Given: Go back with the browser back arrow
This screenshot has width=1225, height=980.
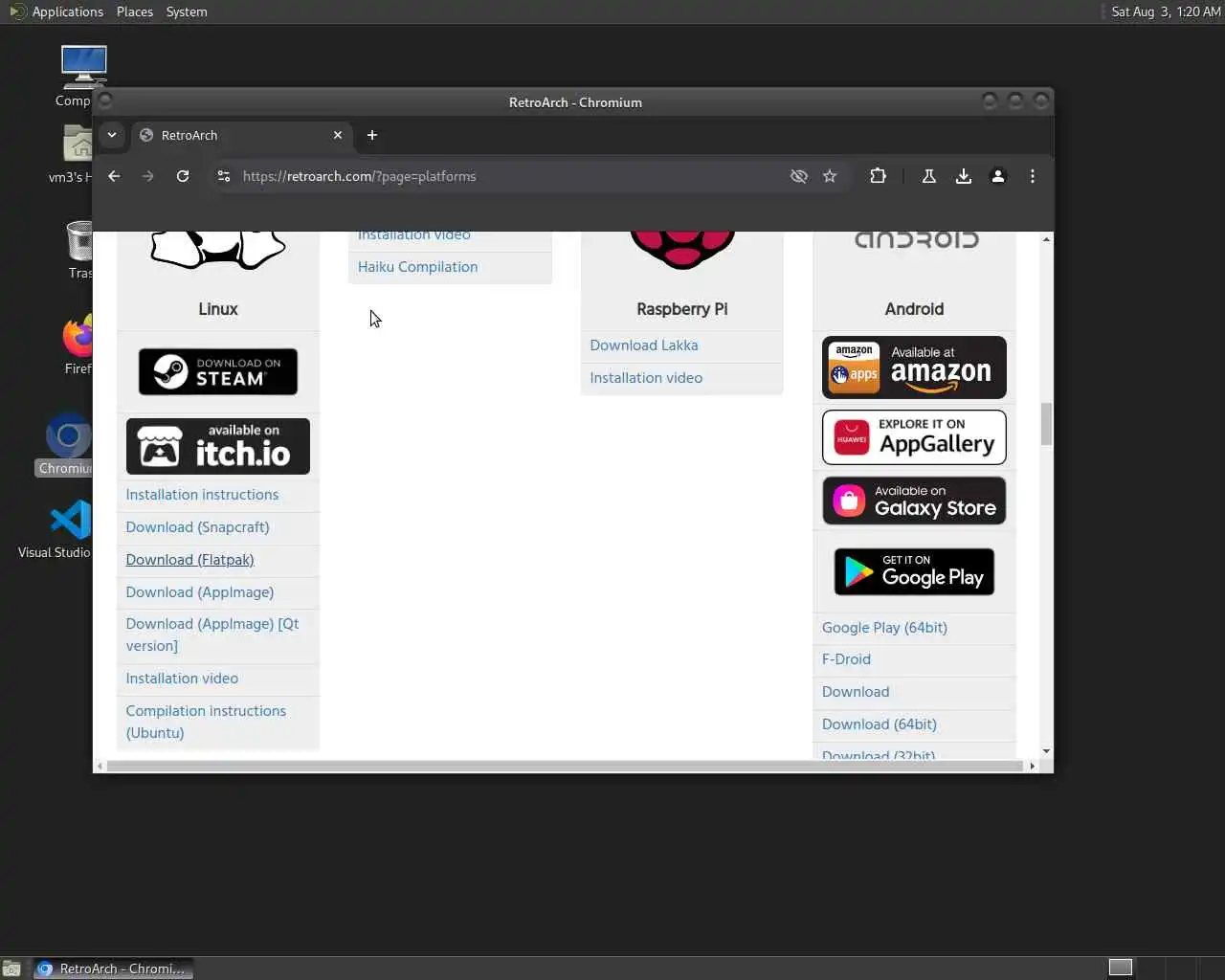Looking at the screenshot, I should pos(114,176).
